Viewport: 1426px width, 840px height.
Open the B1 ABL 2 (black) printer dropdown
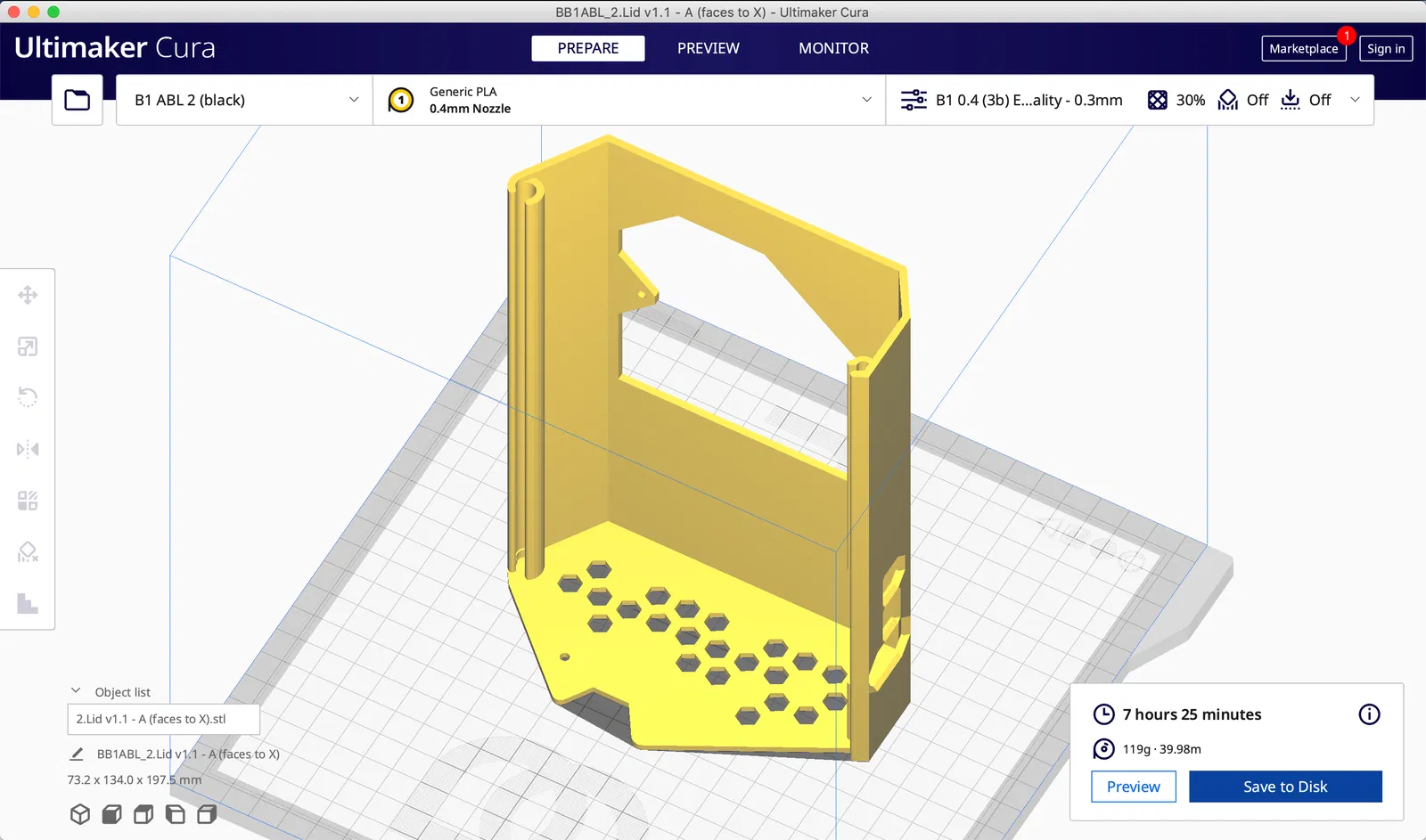(x=244, y=100)
